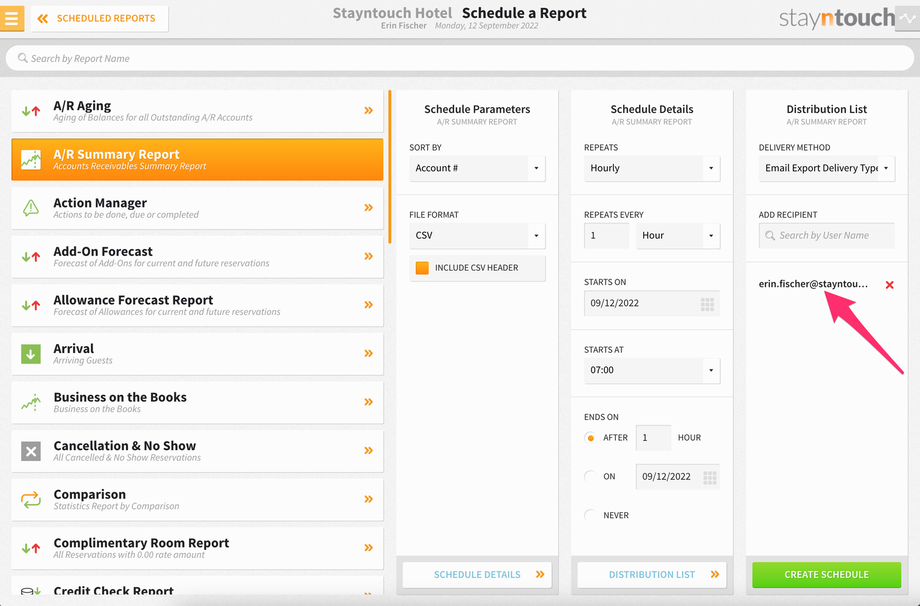Remove erin.fischer recipient with red X
Viewport: 920px width, 606px height.
[x=889, y=285]
